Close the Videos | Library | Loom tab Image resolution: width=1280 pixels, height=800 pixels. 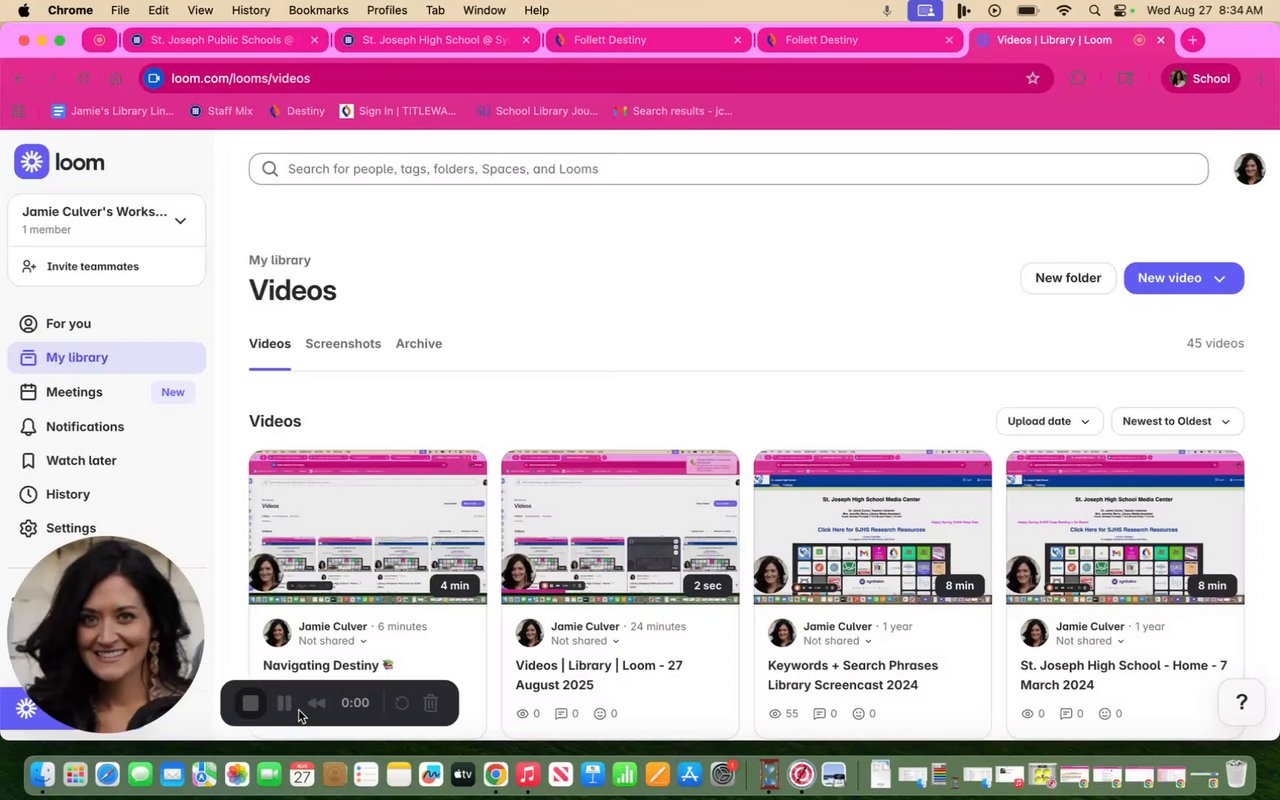point(1161,40)
